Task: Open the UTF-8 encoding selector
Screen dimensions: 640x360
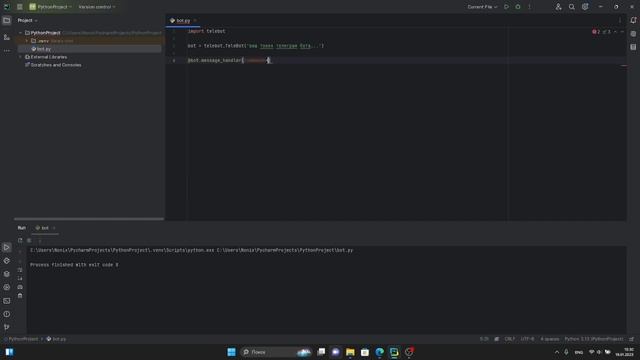Action: tap(527, 339)
